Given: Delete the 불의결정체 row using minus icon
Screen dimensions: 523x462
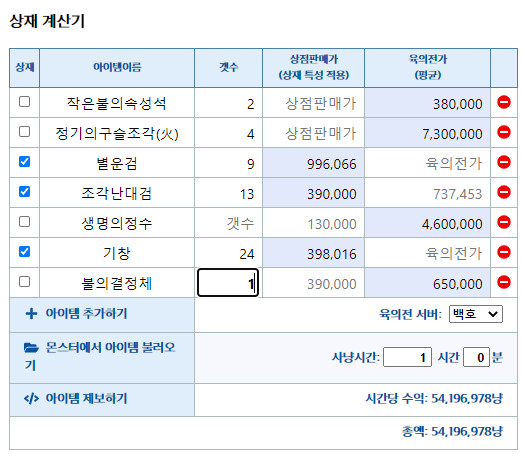Looking at the screenshot, I should [504, 282].
